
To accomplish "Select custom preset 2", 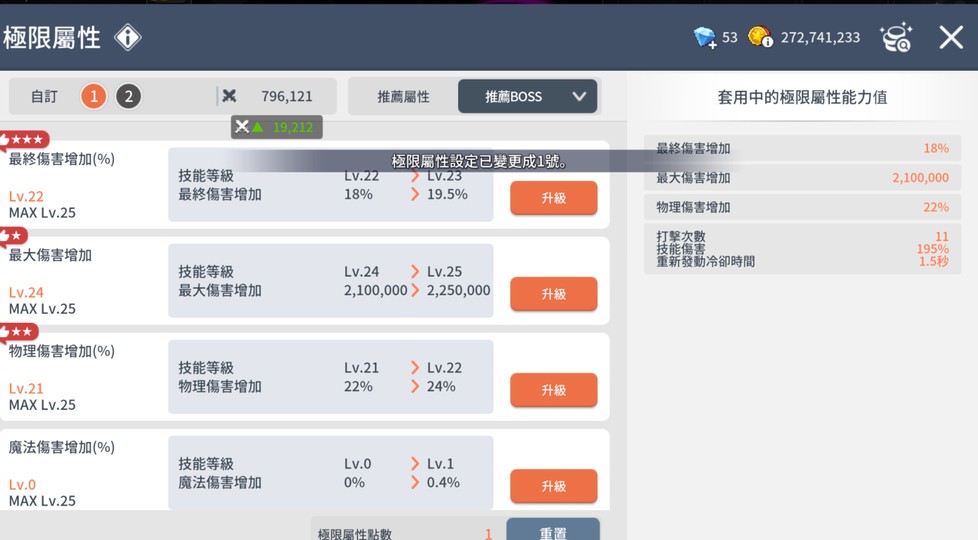I will [x=128, y=96].
